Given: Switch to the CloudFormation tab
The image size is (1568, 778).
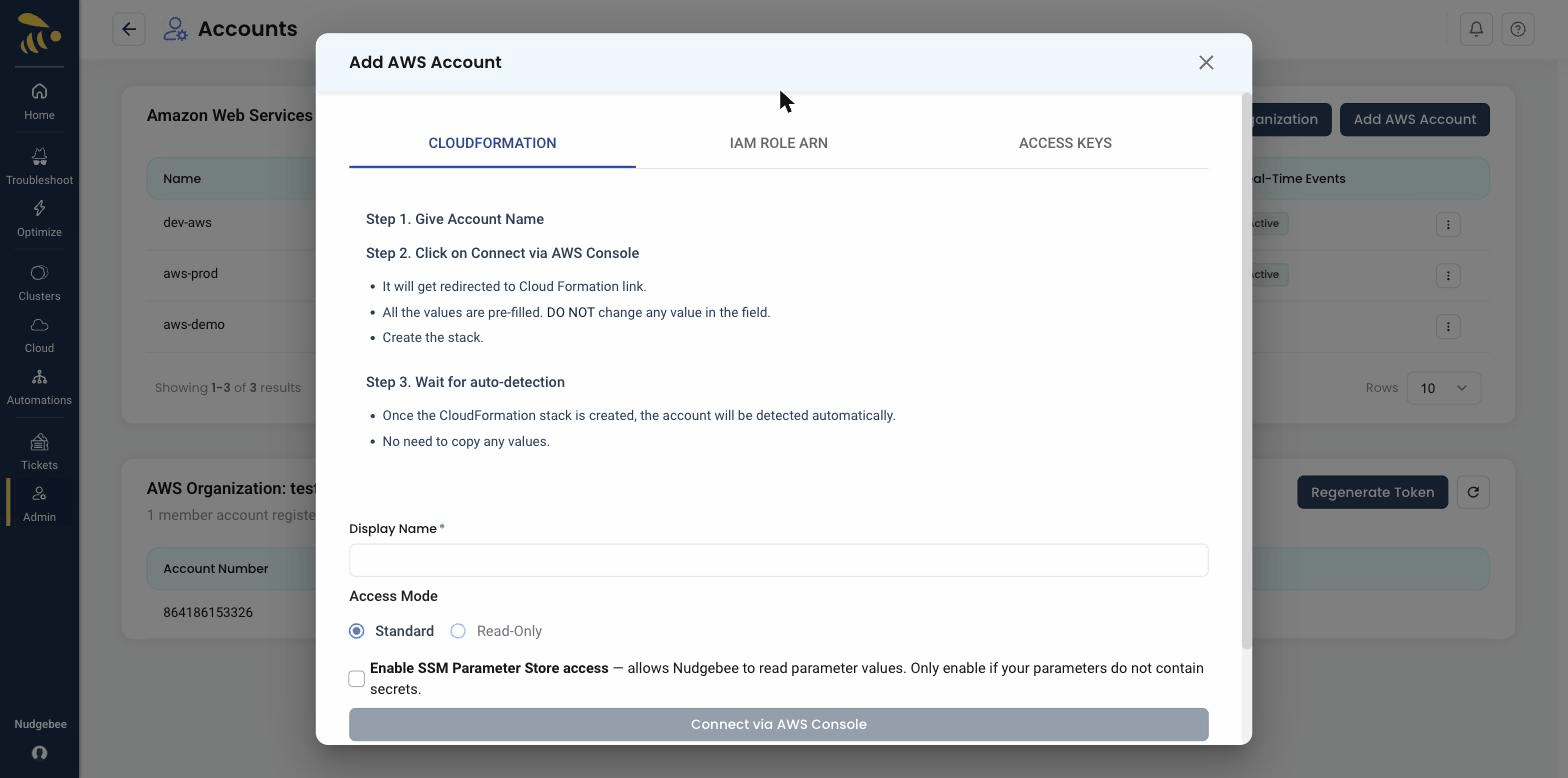Looking at the screenshot, I should (x=492, y=143).
